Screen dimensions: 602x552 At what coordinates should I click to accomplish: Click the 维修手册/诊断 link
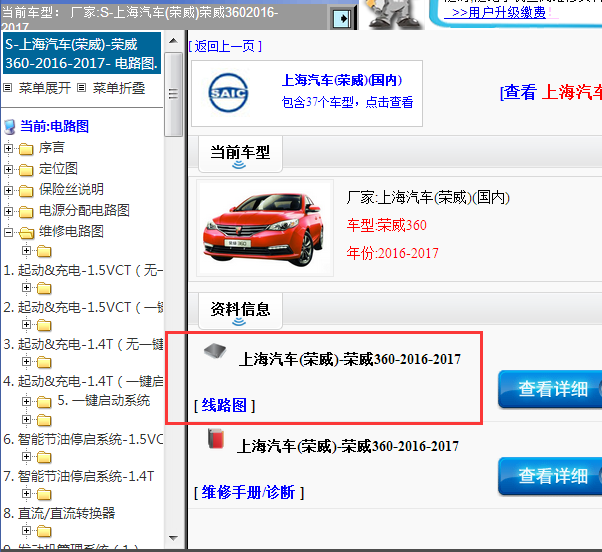coord(248,492)
